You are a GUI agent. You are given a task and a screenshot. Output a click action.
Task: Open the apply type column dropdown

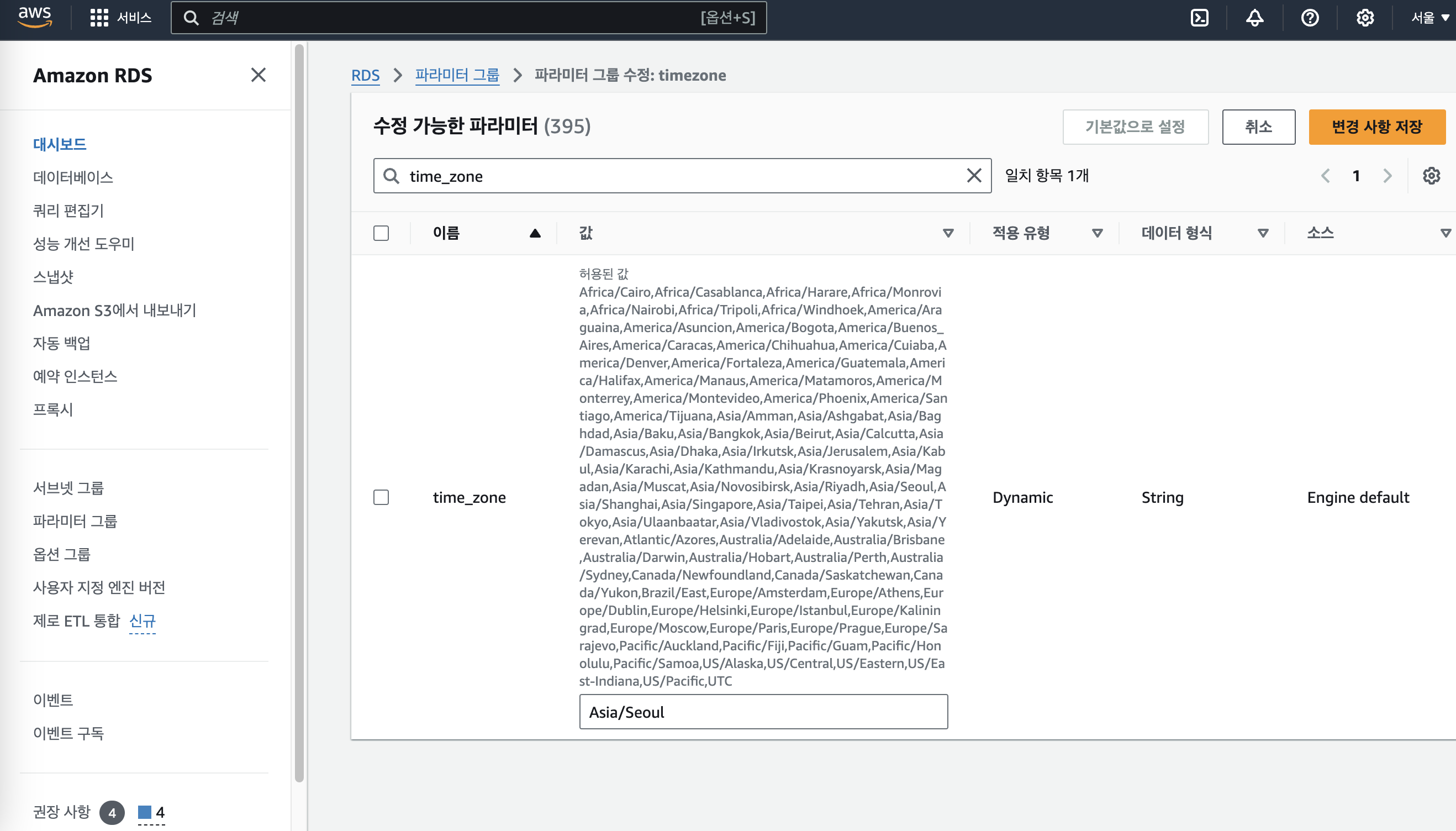[1096, 233]
